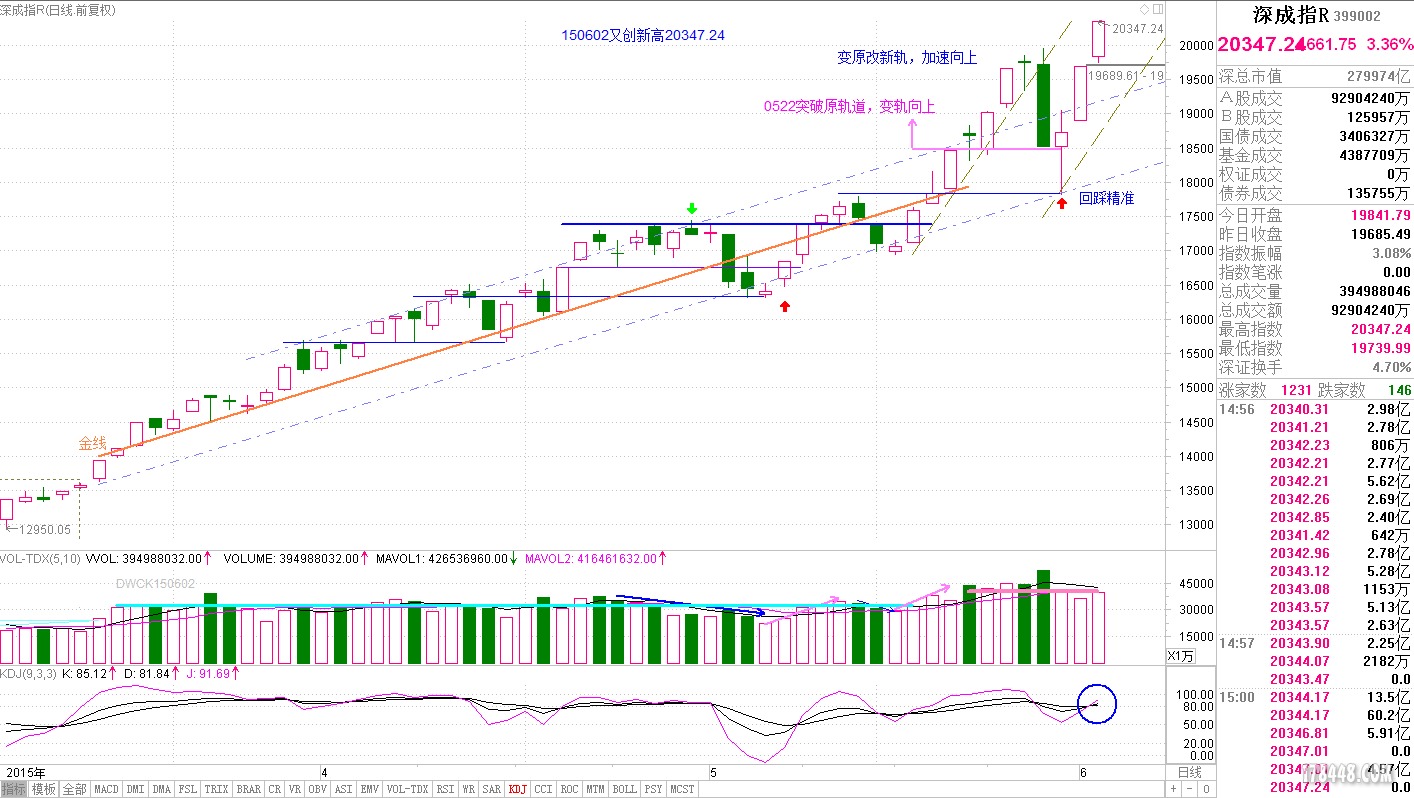This screenshot has width=1414, height=798.
Task: Switch indicator to DMA
Action: tap(161, 789)
